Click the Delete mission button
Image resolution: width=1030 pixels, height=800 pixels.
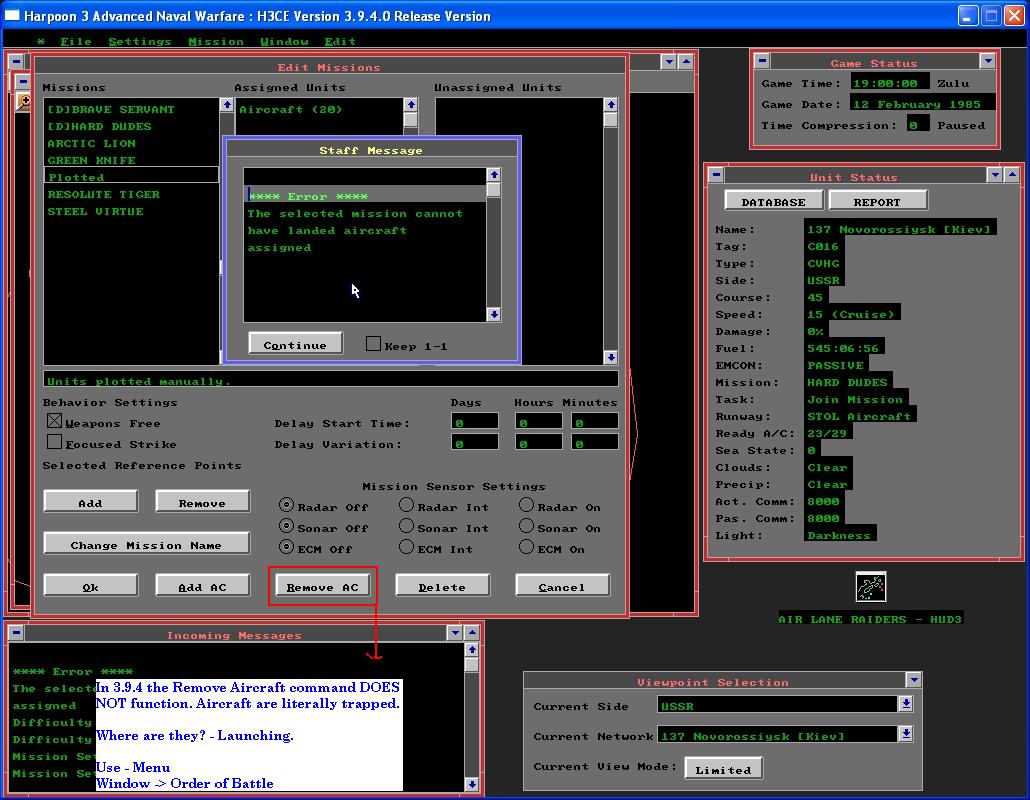click(x=442, y=585)
